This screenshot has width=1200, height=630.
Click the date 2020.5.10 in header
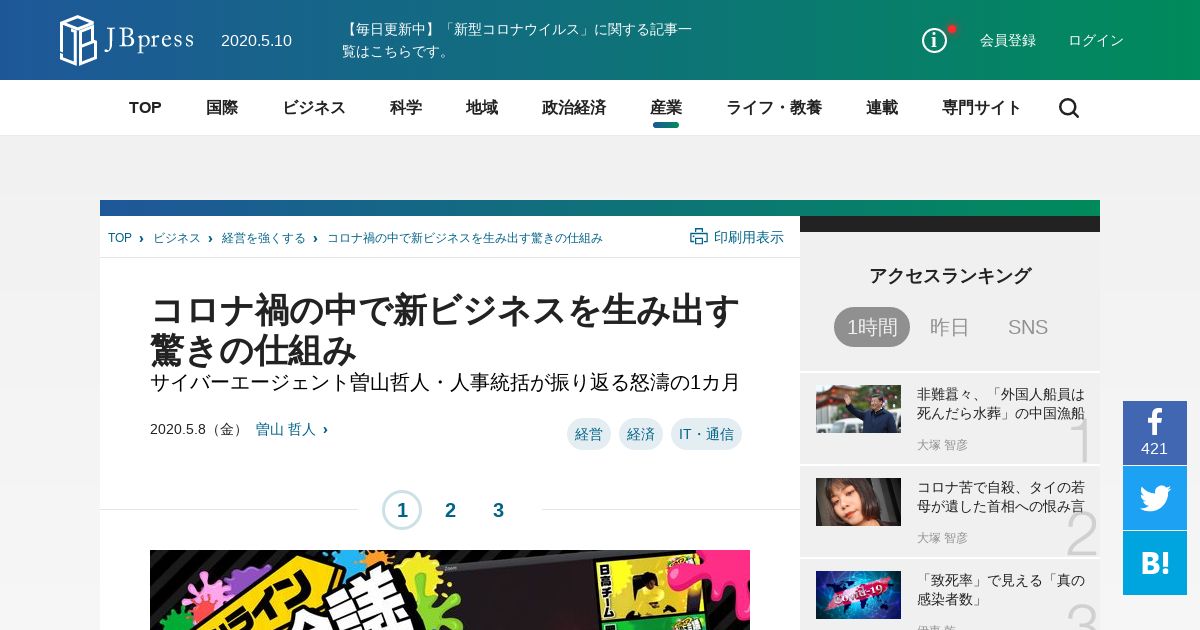256,40
